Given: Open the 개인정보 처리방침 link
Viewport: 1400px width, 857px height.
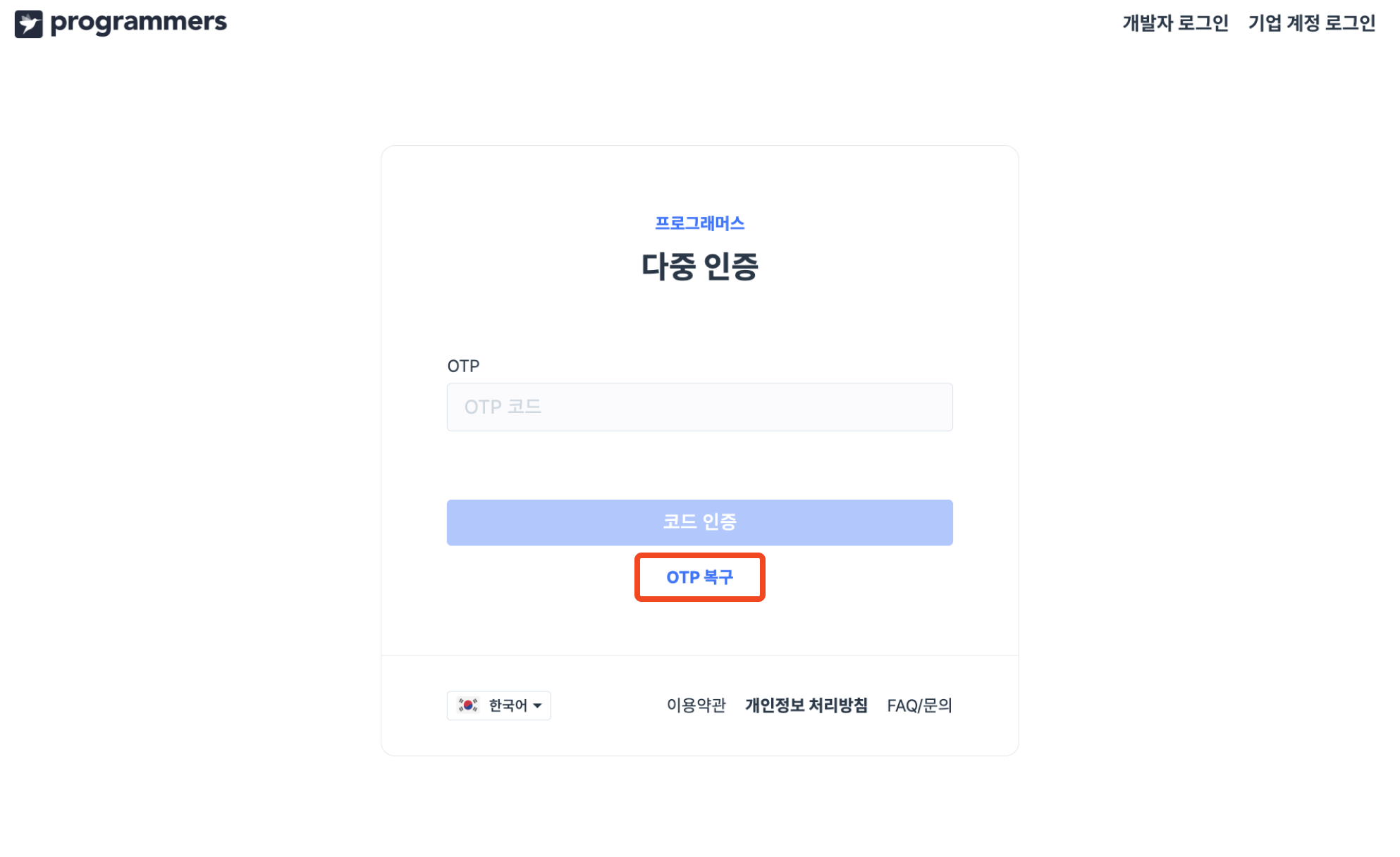Looking at the screenshot, I should (806, 705).
